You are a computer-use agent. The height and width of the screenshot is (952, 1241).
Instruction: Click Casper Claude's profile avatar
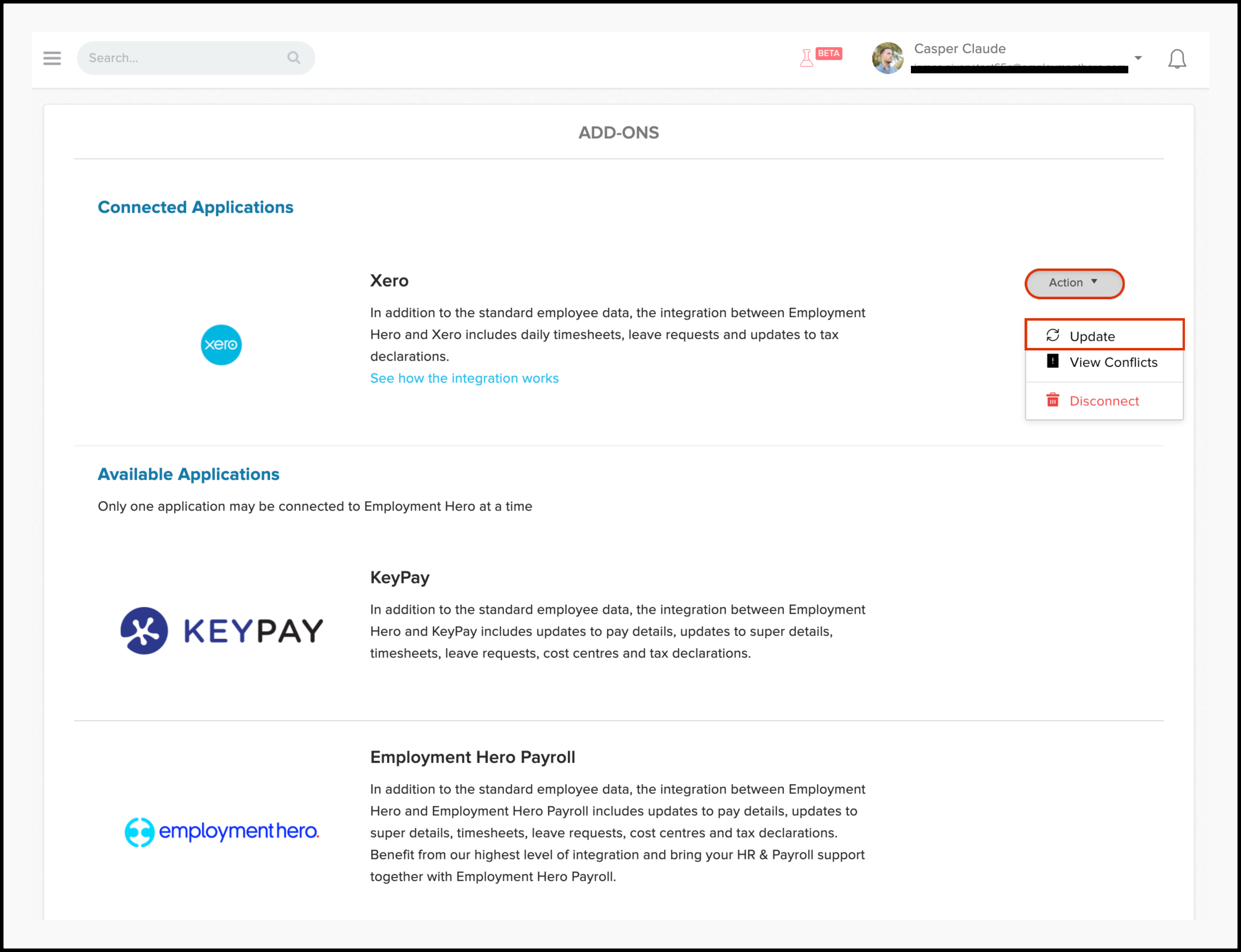(x=888, y=58)
